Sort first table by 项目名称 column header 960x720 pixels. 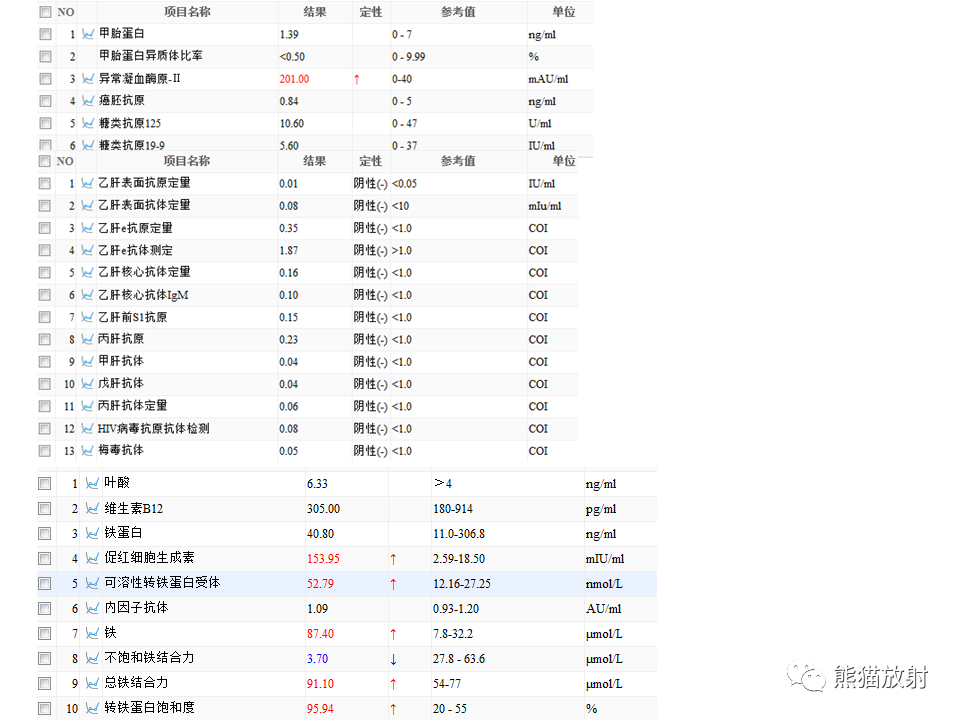click(187, 12)
